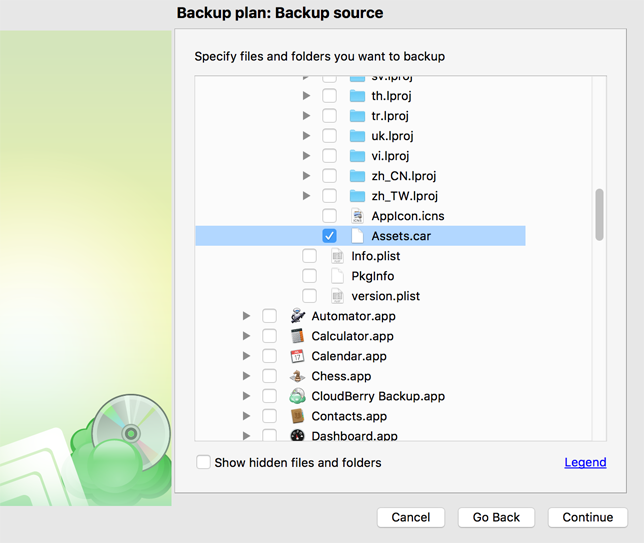Expand the Automator.app tree node
The image size is (644, 543).
click(x=246, y=316)
